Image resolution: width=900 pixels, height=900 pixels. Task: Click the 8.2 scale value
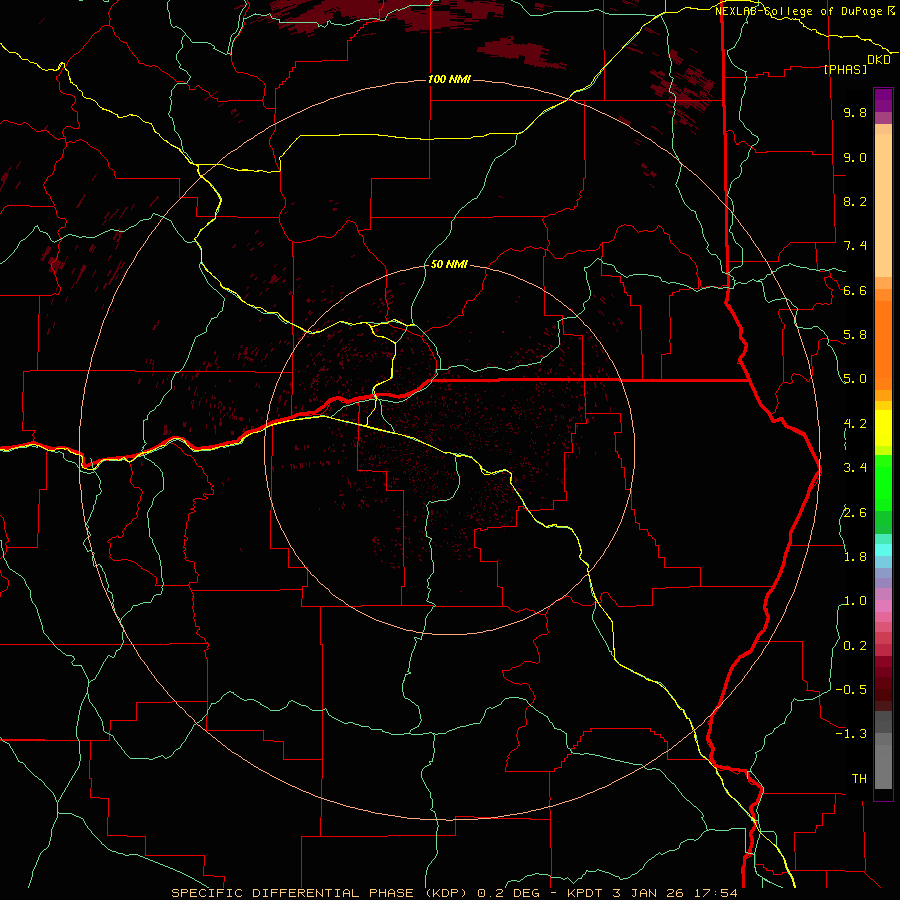[855, 201]
